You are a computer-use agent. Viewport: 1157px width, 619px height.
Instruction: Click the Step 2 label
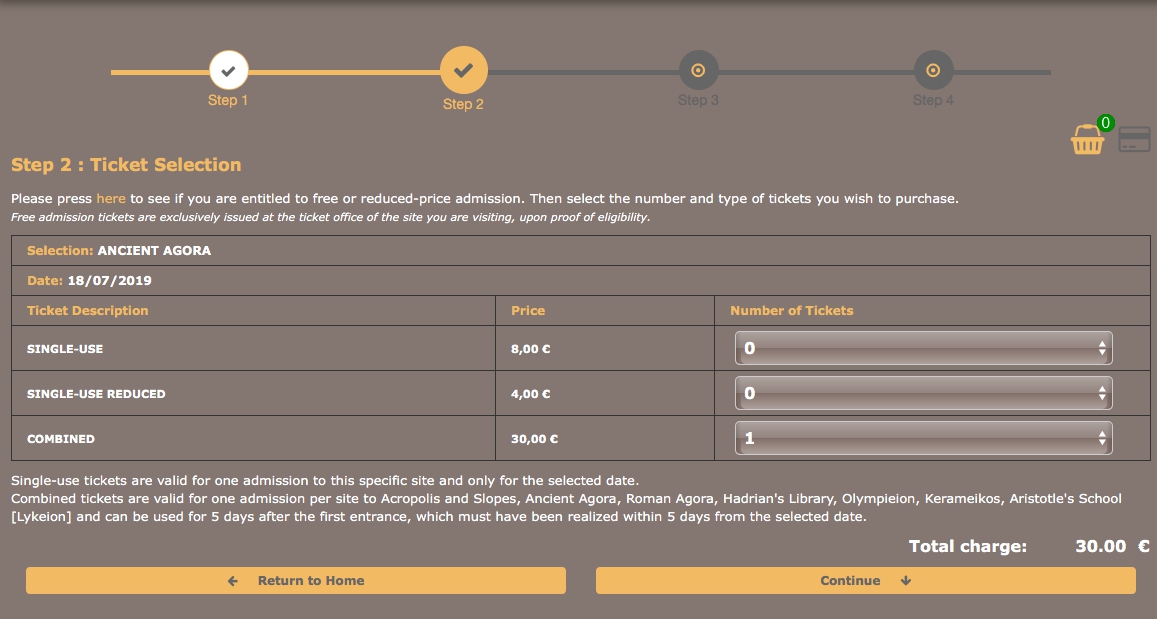(463, 105)
